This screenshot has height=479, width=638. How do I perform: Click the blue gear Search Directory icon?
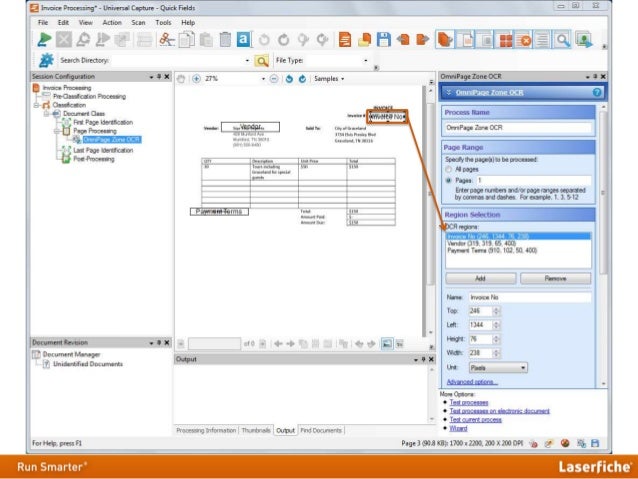[46, 60]
